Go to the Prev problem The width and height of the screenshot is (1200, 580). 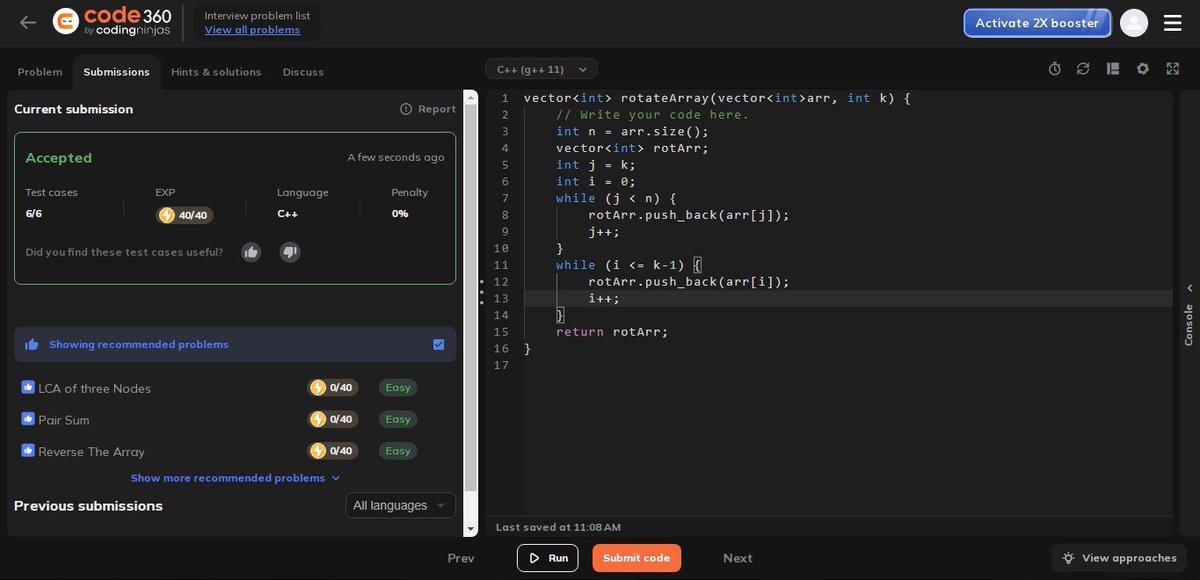point(461,558)
